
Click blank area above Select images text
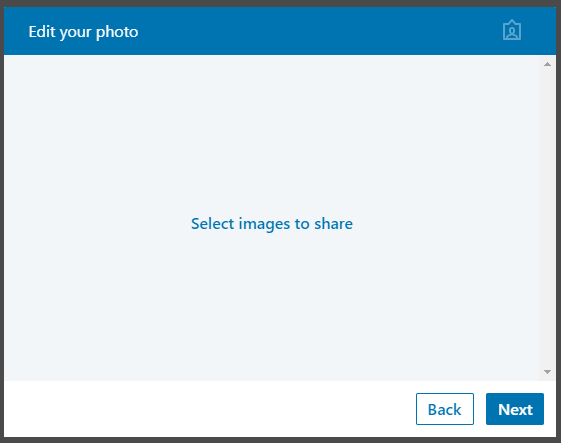[272, 135]
